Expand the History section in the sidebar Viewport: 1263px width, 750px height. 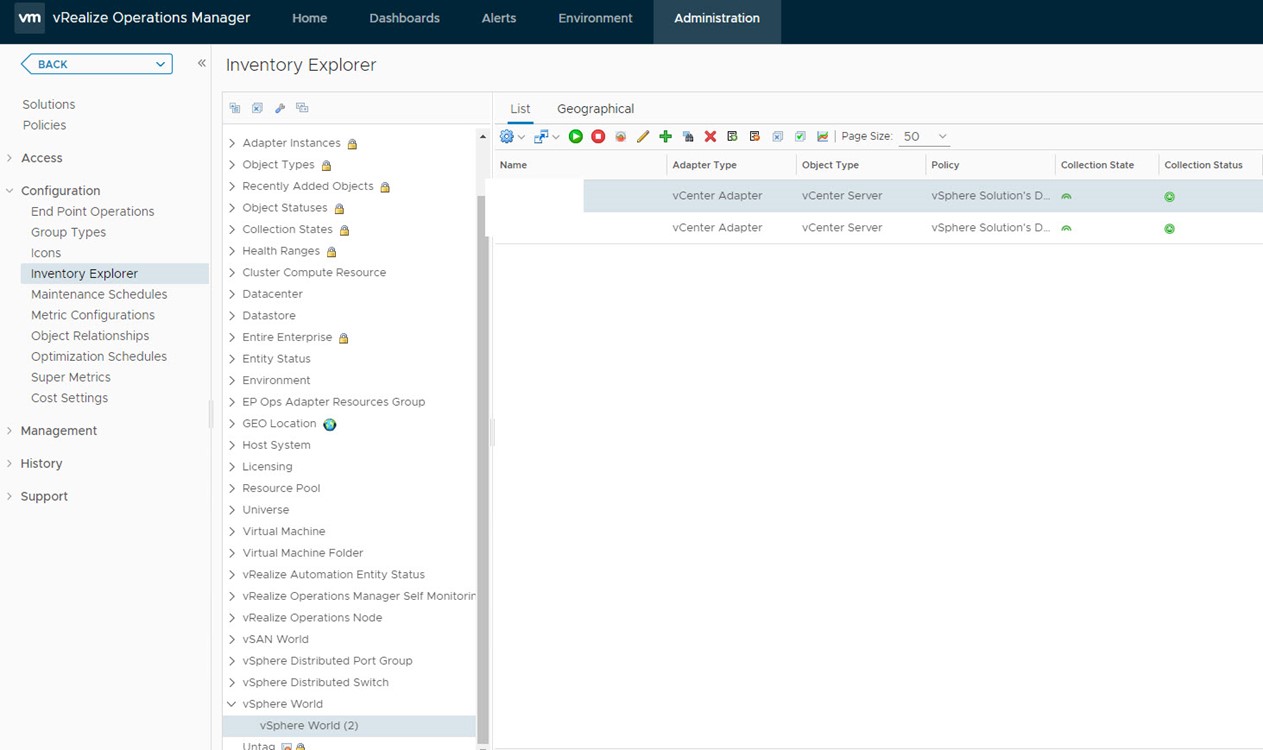point(10,464)
